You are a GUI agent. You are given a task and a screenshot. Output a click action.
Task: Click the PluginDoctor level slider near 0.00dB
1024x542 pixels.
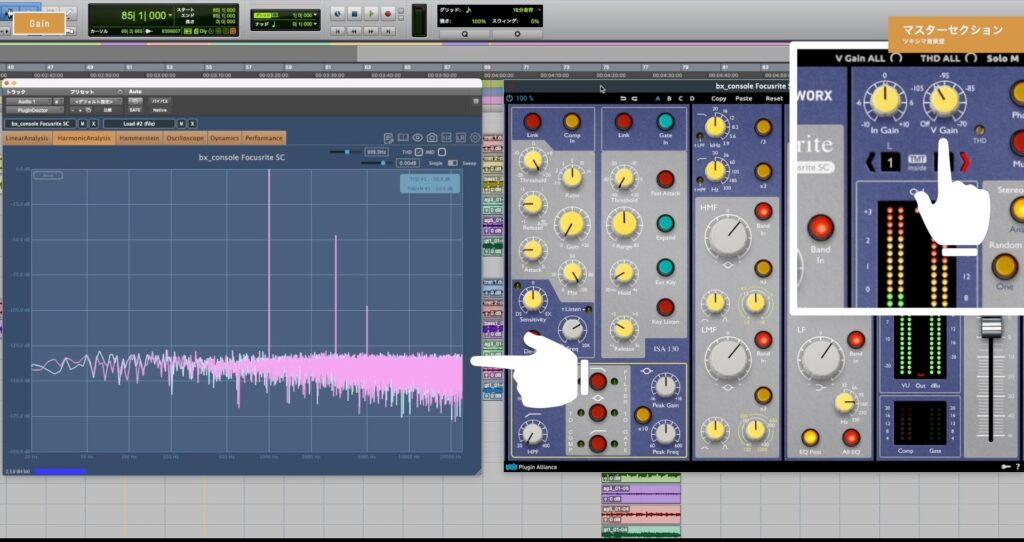(x=379, y=163)
